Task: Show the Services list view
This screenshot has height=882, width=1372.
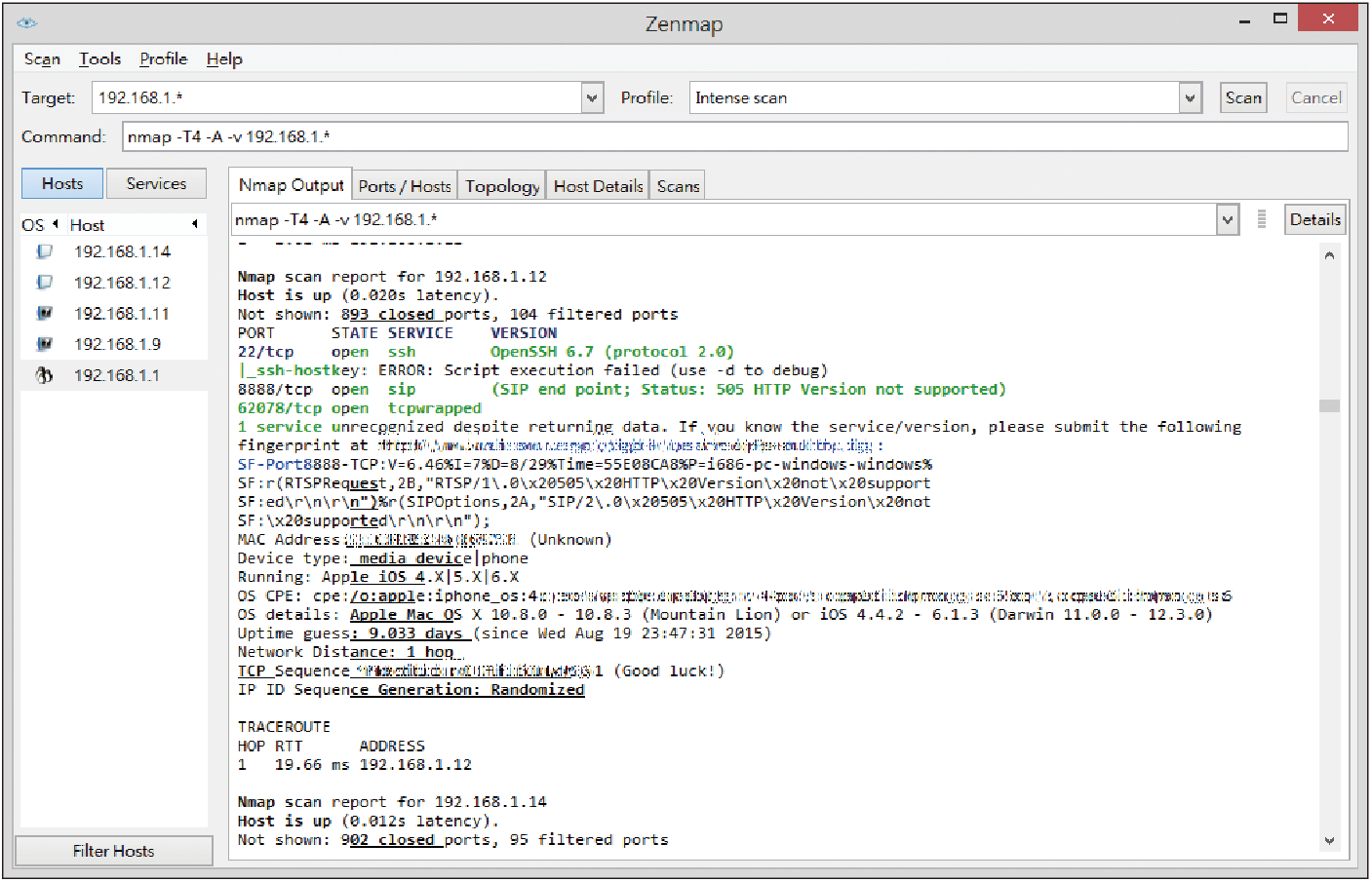Action: pos(156,183)
